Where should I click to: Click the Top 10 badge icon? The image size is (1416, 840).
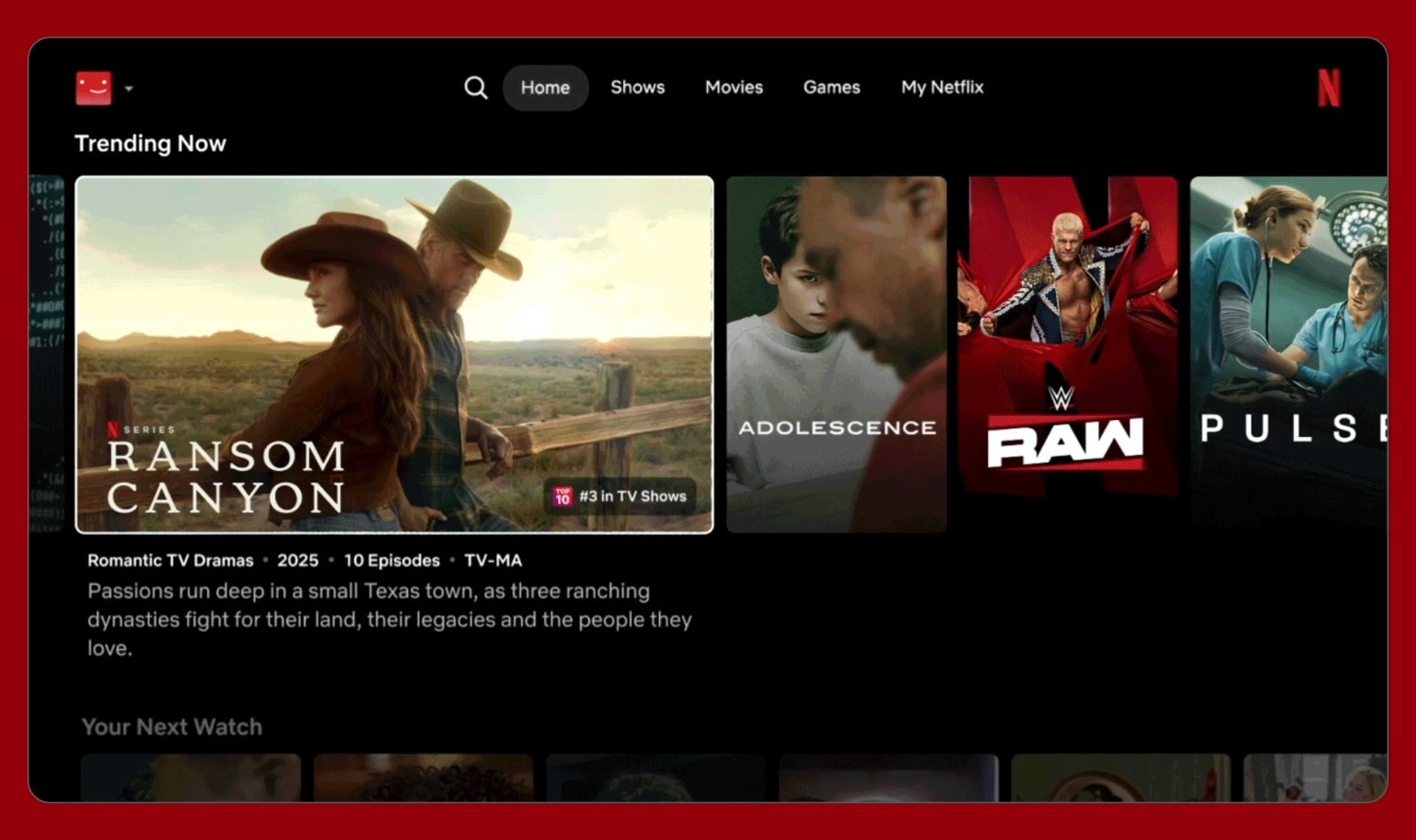[x=563, y=496]
